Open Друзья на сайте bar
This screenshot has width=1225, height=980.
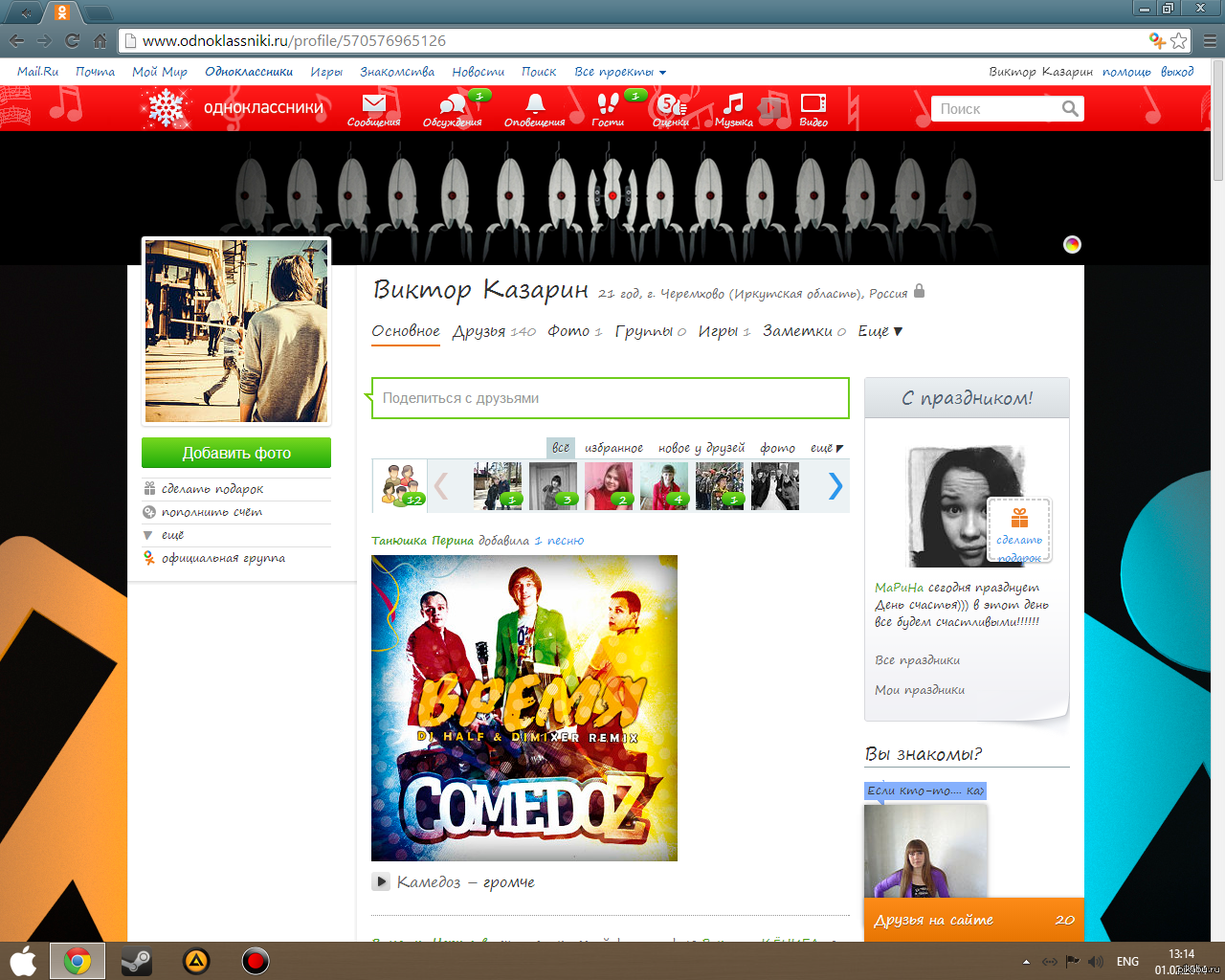[974, 920]
